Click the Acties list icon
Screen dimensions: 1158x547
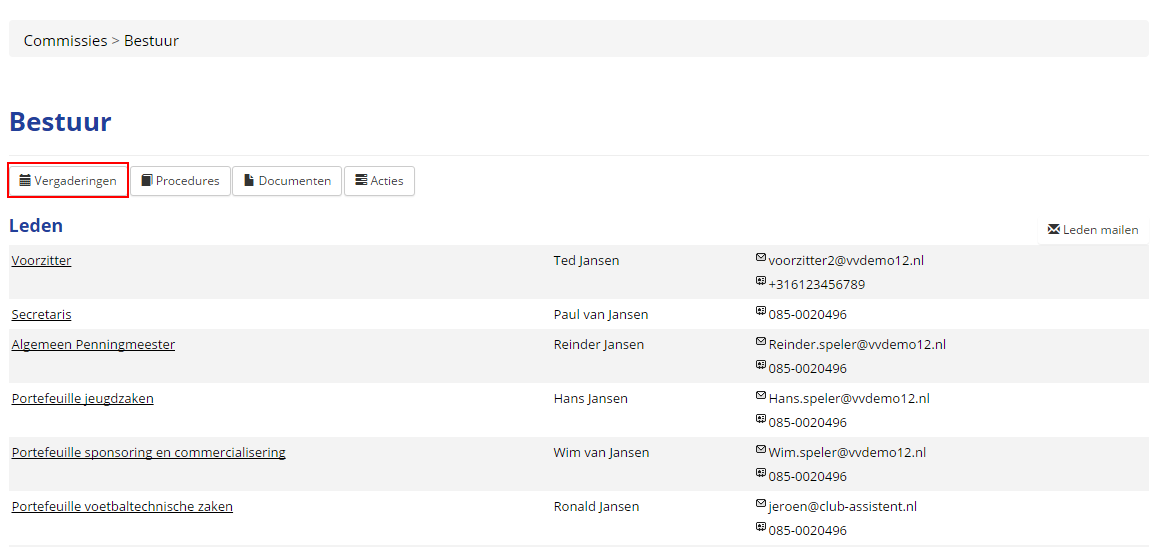click(x=361, y=181)
